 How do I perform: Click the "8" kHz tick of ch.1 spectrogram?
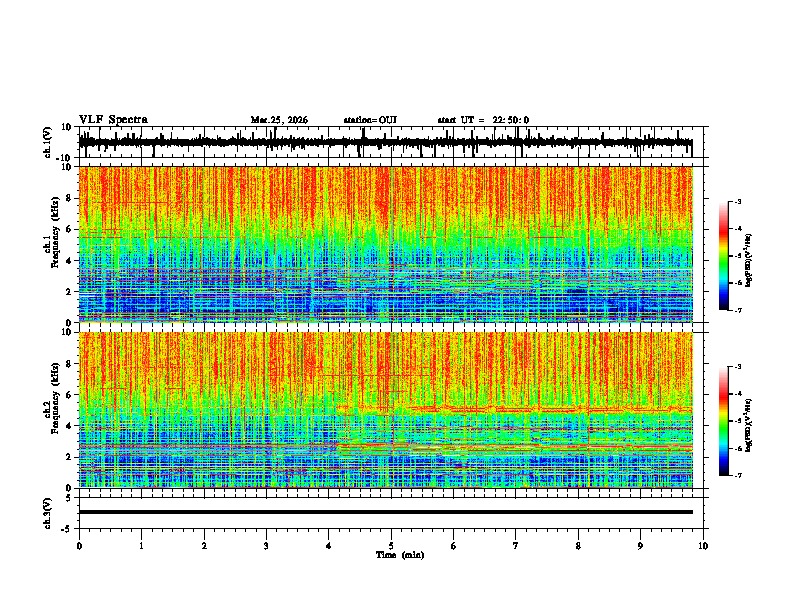point(70,198)
